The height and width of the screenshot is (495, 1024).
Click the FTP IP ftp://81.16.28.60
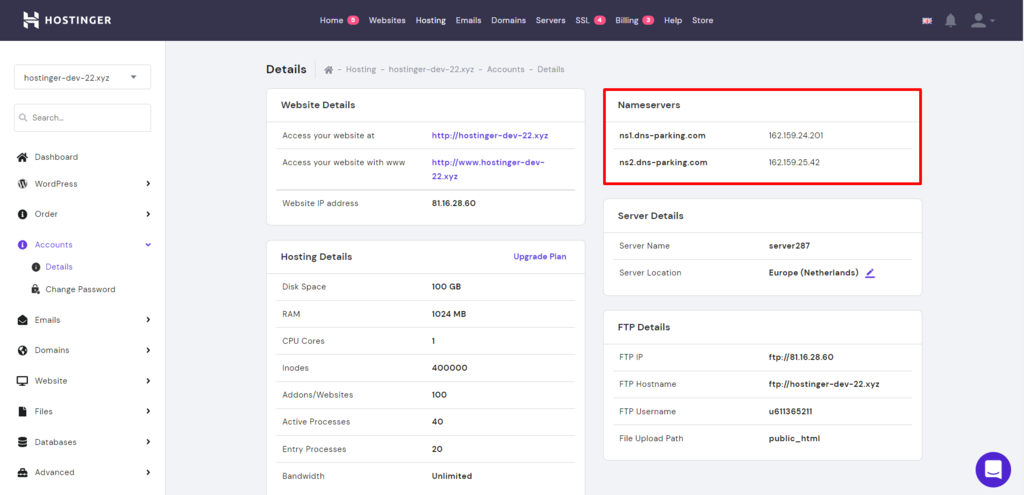point(801,357)
